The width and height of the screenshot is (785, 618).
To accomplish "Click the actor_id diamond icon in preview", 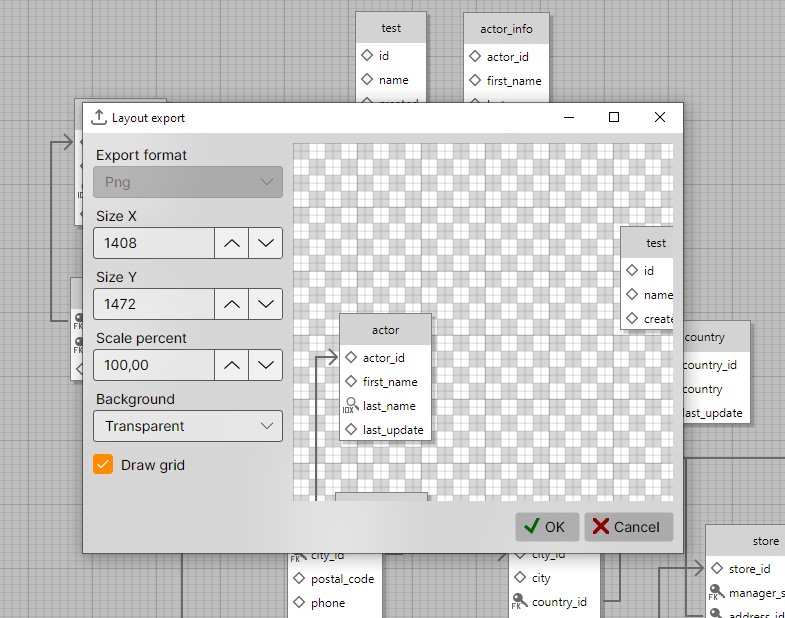I will coord(351,357).
